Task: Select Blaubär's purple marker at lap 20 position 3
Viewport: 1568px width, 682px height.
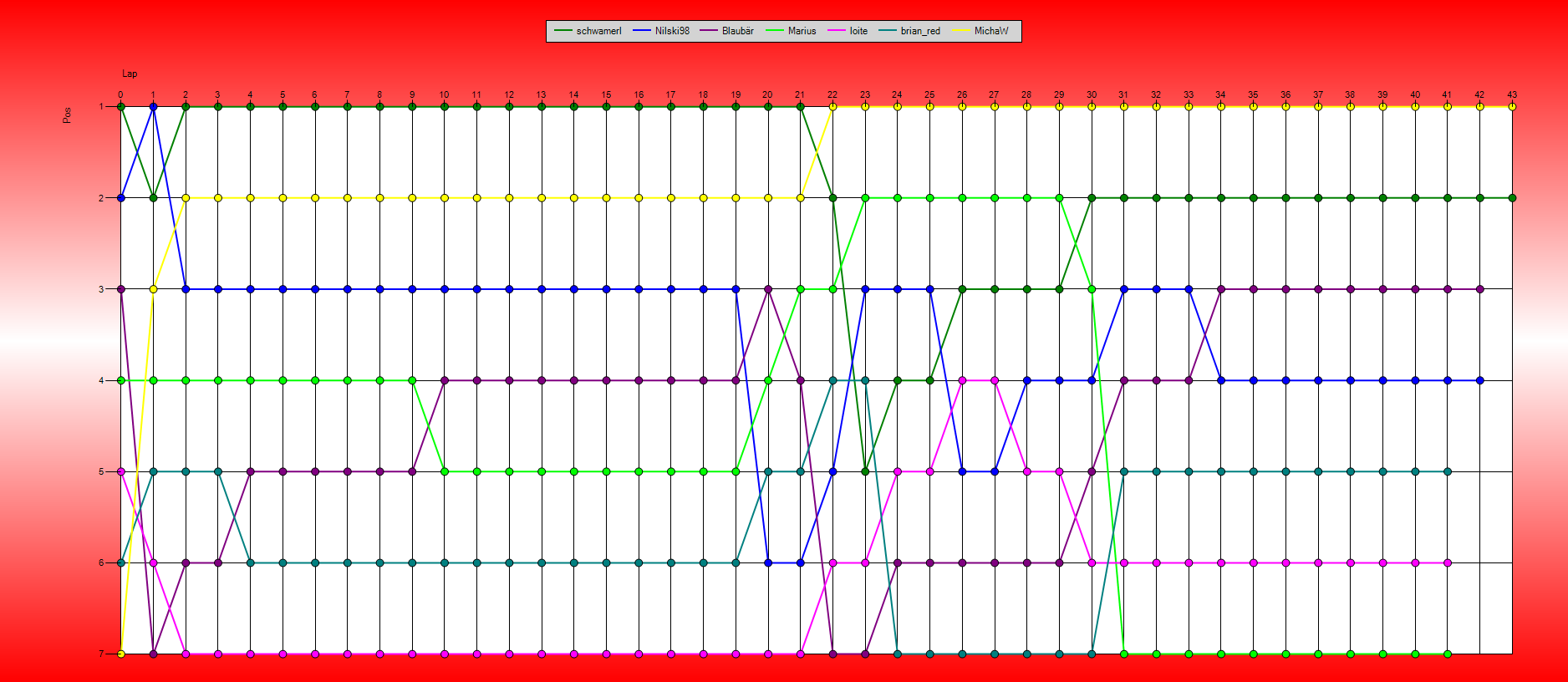Action: point(768,289)
